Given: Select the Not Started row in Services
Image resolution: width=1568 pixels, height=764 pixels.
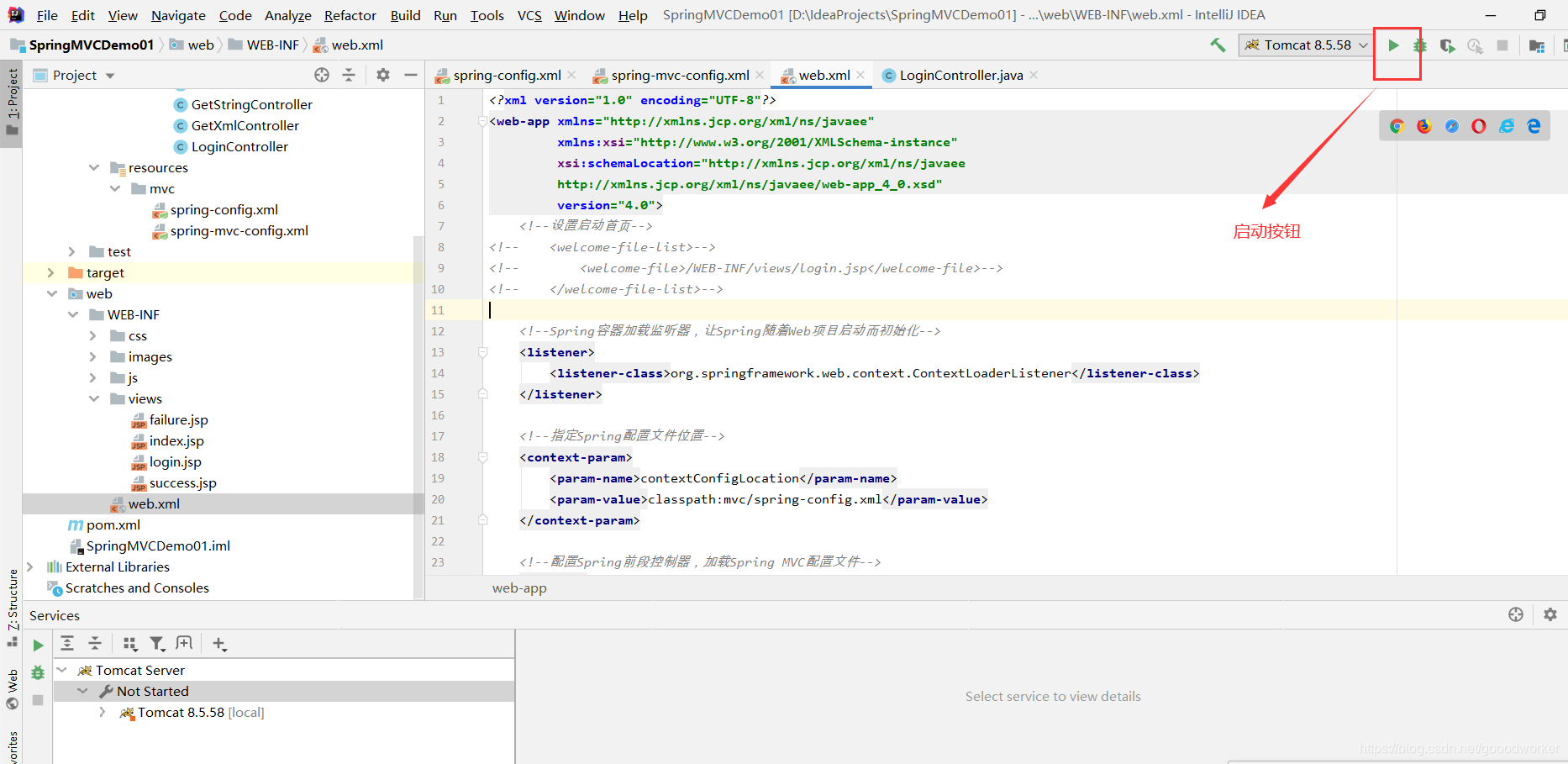Looking at the screenshot, I should pyautogui.click(x=284, y=691).
